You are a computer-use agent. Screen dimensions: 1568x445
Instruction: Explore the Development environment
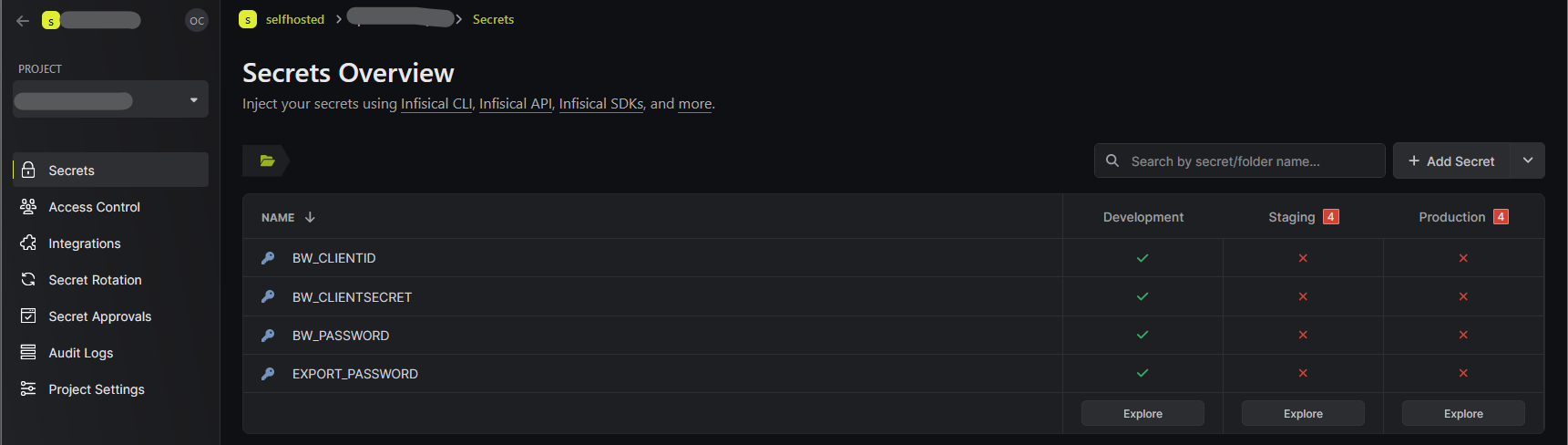[1143, 413]
